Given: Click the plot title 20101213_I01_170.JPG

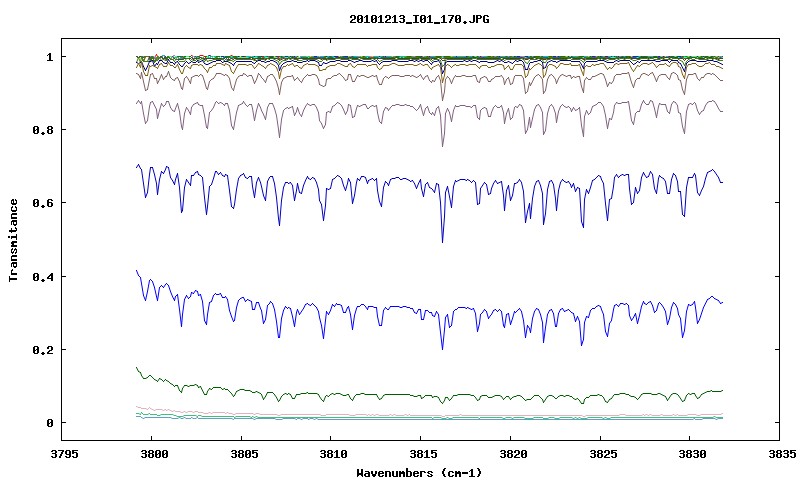Looking at the screenshot, I should pyautogui.click(x=419, y=19).
